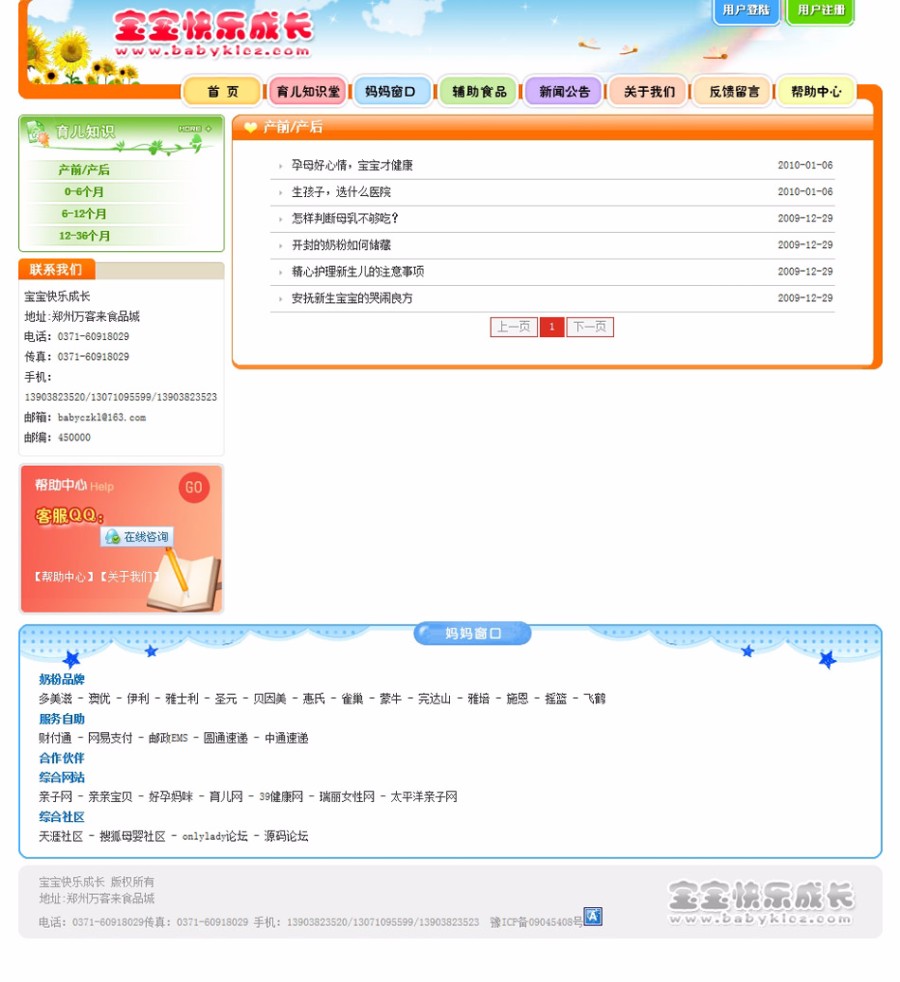The width and height of the screenshot is (900, 982).
Task: Open the 用户登陆 login button
Action: click(x=746, y=11)
